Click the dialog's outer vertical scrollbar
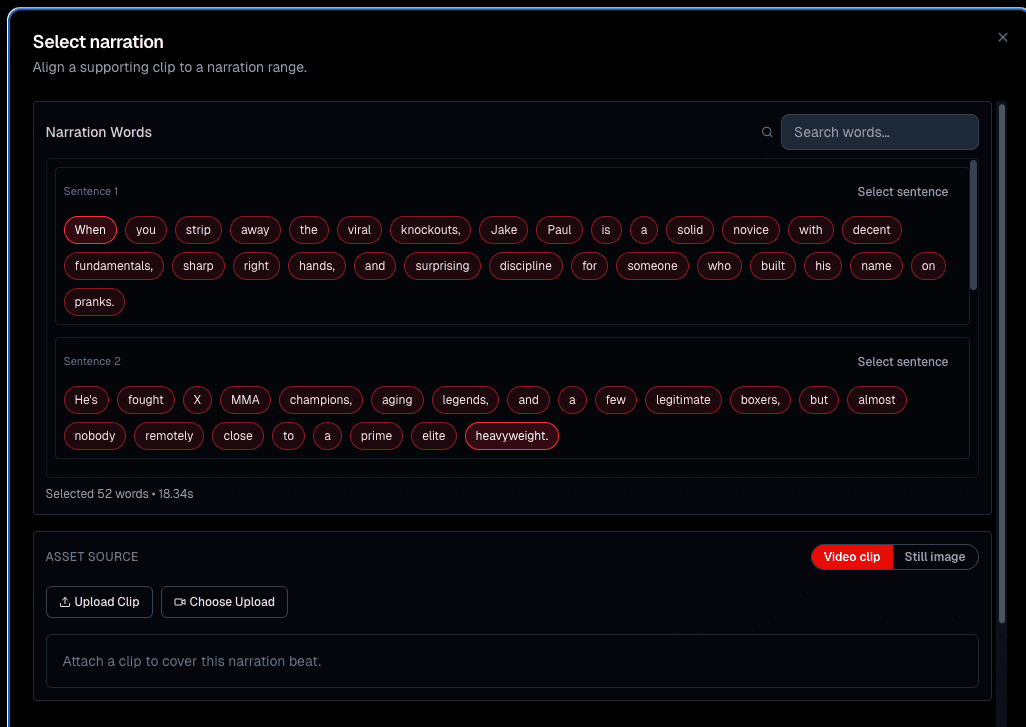The height and width of the screenshot is (727, 1026). [x=1002, y=360]
